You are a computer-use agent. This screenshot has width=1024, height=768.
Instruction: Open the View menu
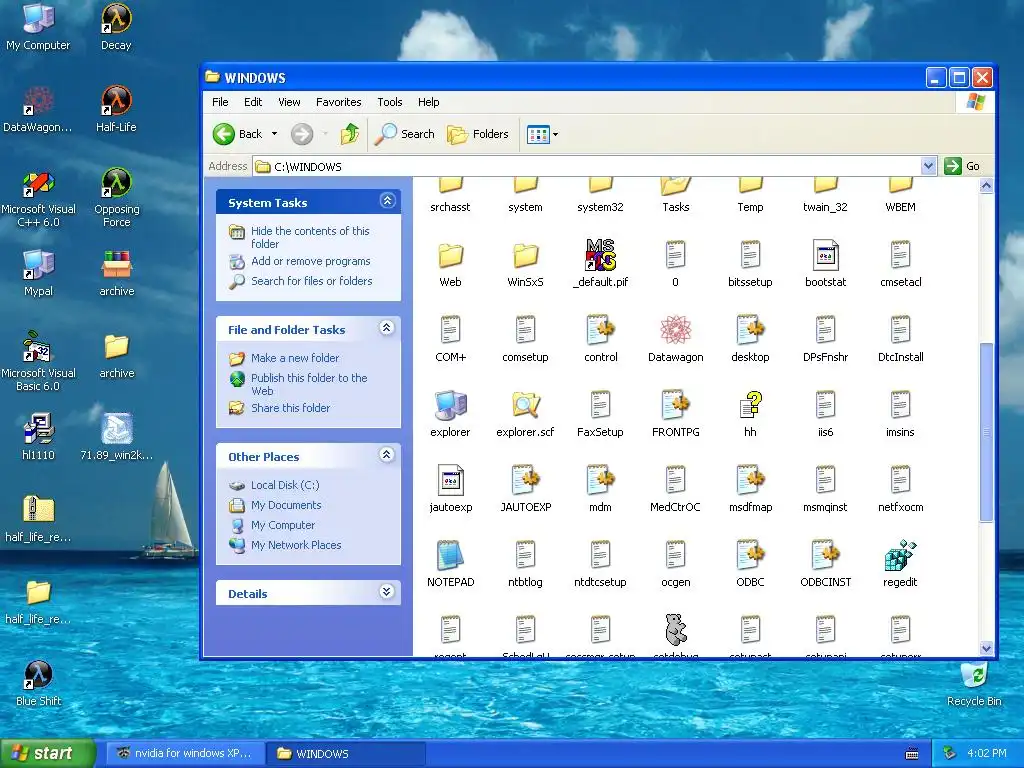[x=289, y=102]
